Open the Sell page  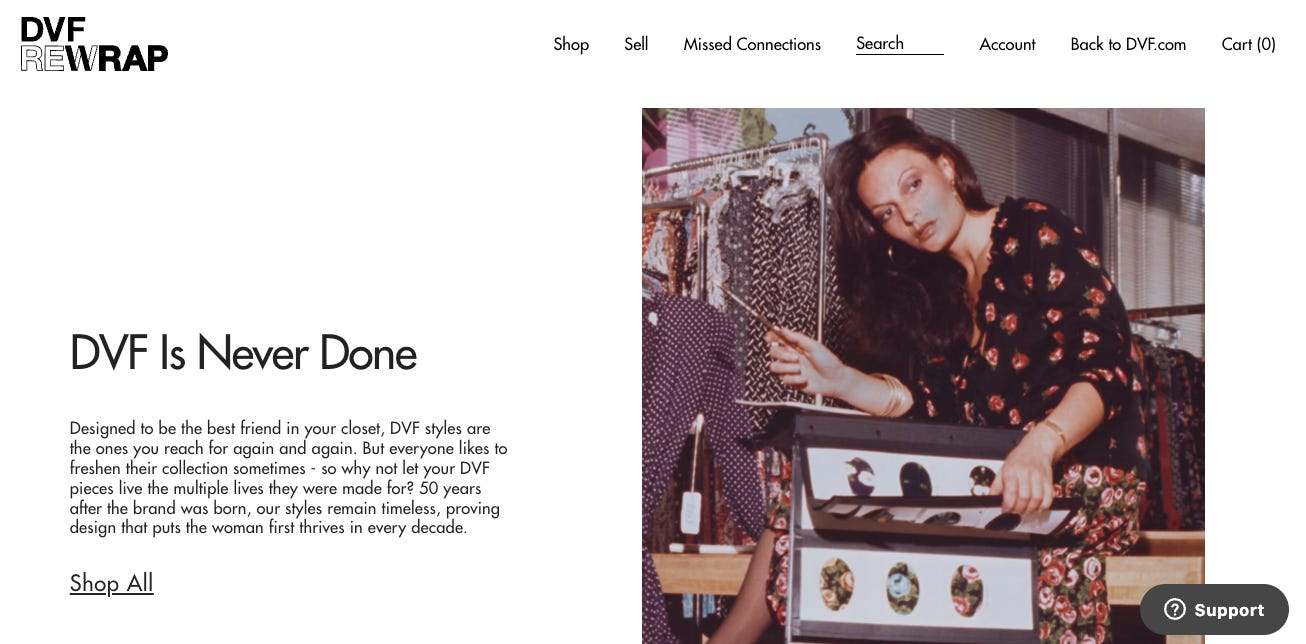pyautogui.click(x=636, y=44)
